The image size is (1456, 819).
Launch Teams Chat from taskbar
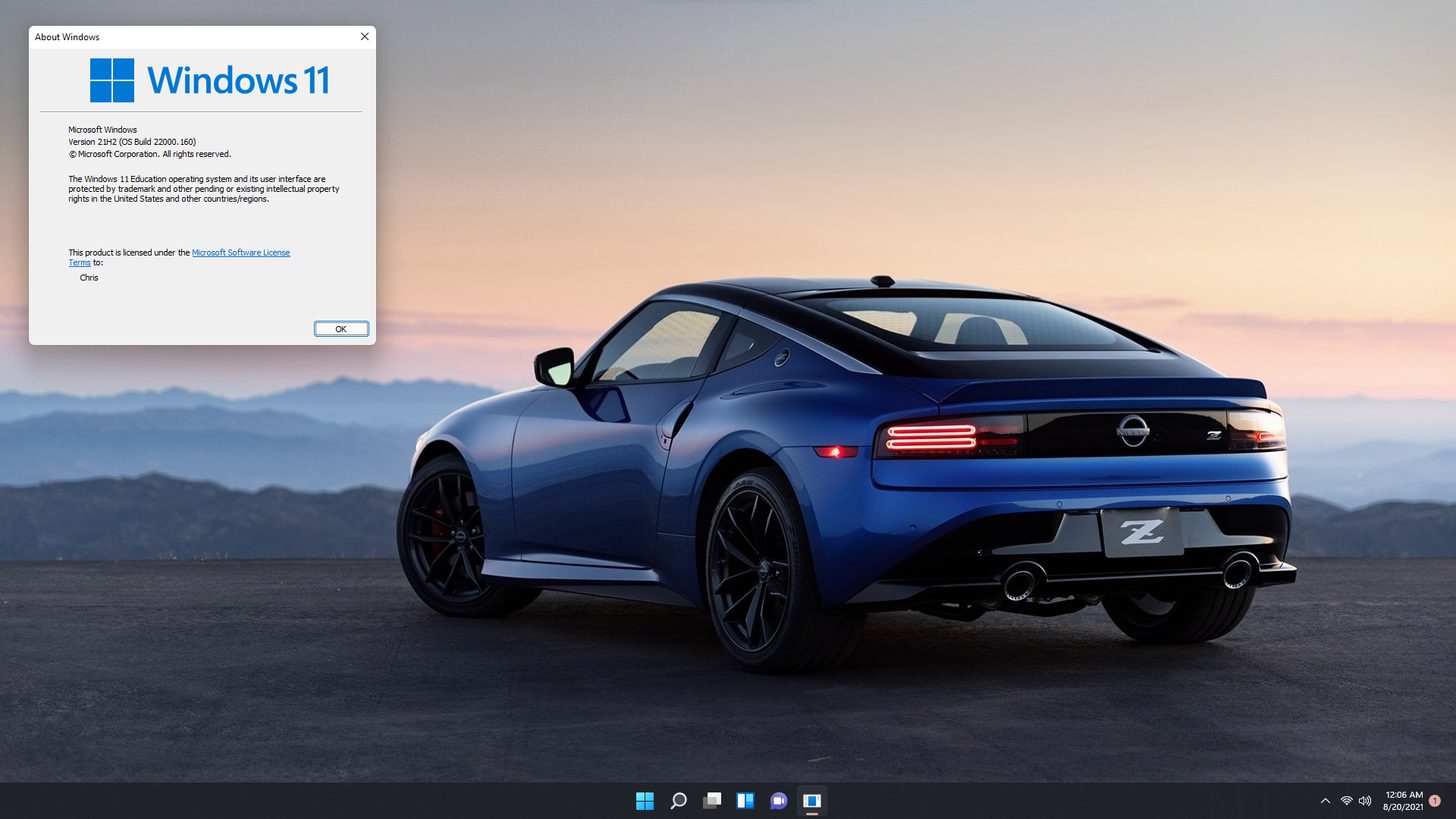point(779,801)
